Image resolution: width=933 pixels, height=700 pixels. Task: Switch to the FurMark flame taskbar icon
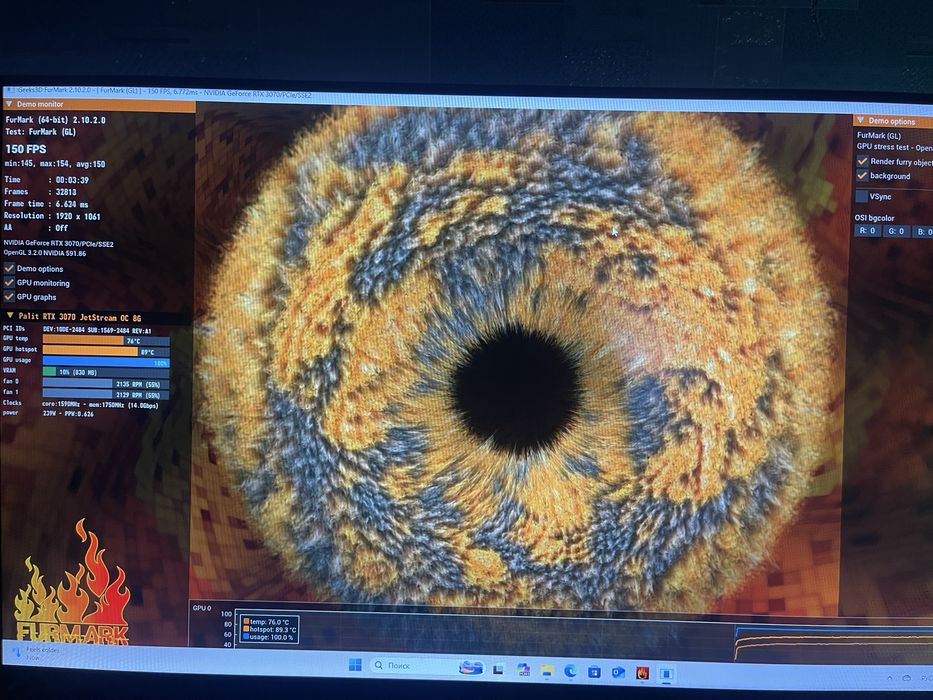[x=642, y=673]
